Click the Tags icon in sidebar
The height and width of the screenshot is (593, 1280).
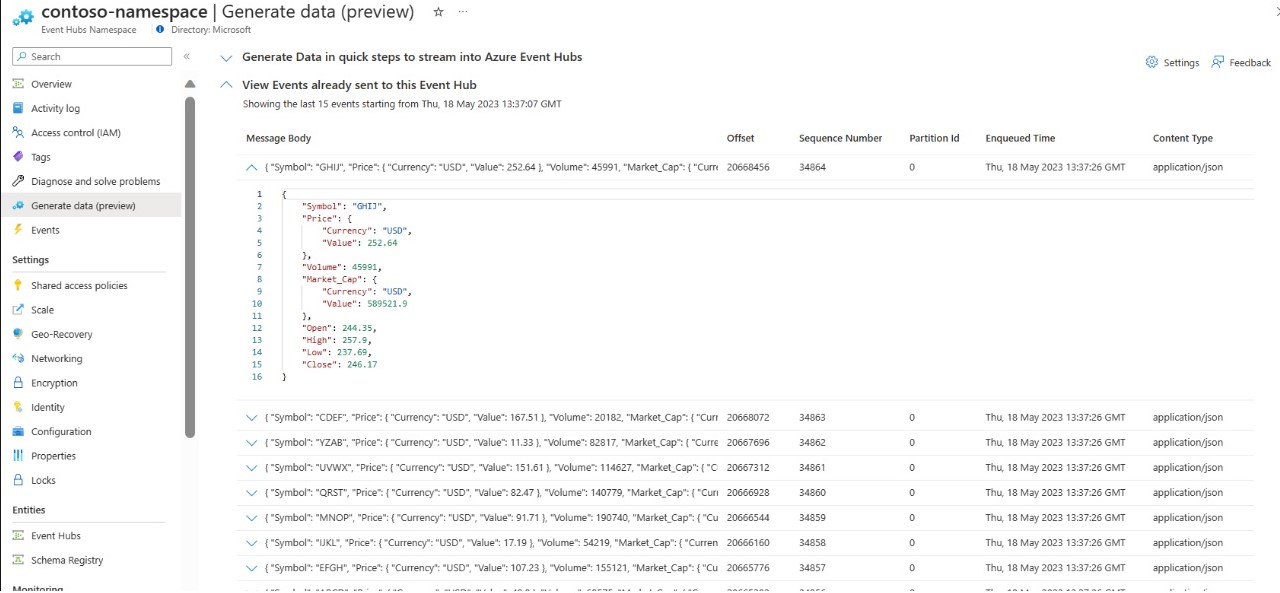tap(18, 157)
